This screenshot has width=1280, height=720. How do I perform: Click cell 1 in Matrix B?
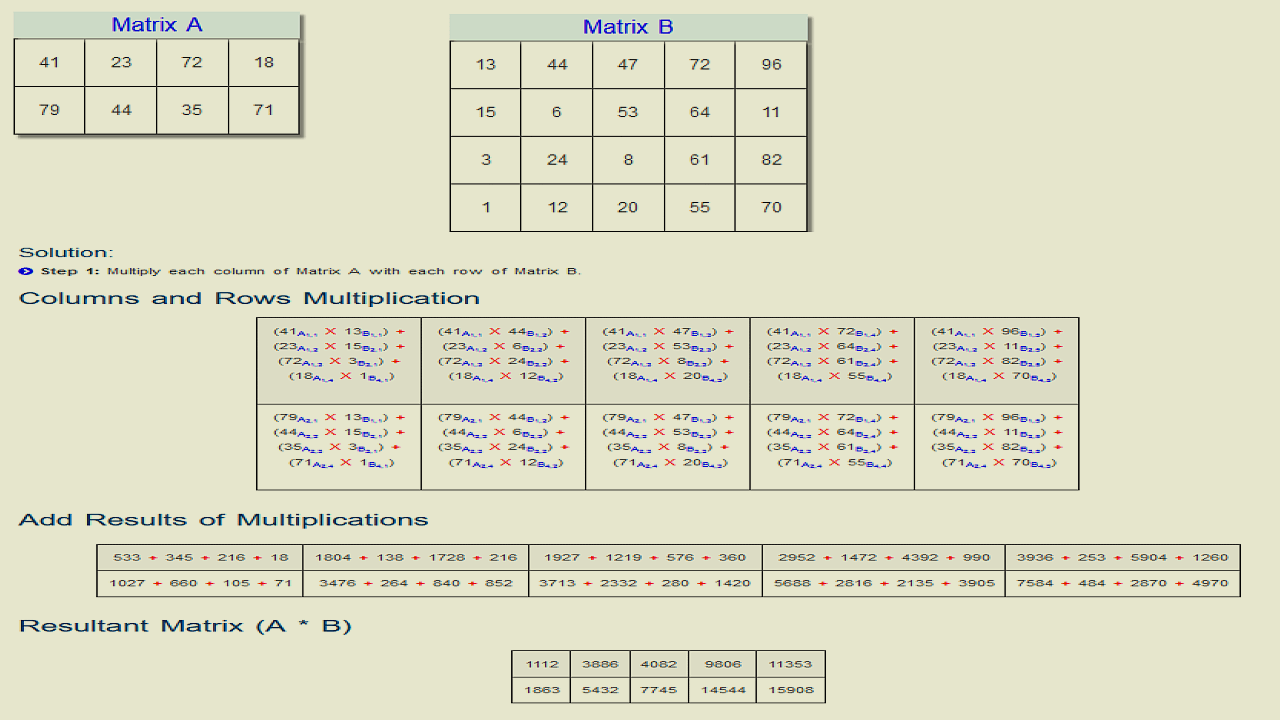(x=486, y=207)
